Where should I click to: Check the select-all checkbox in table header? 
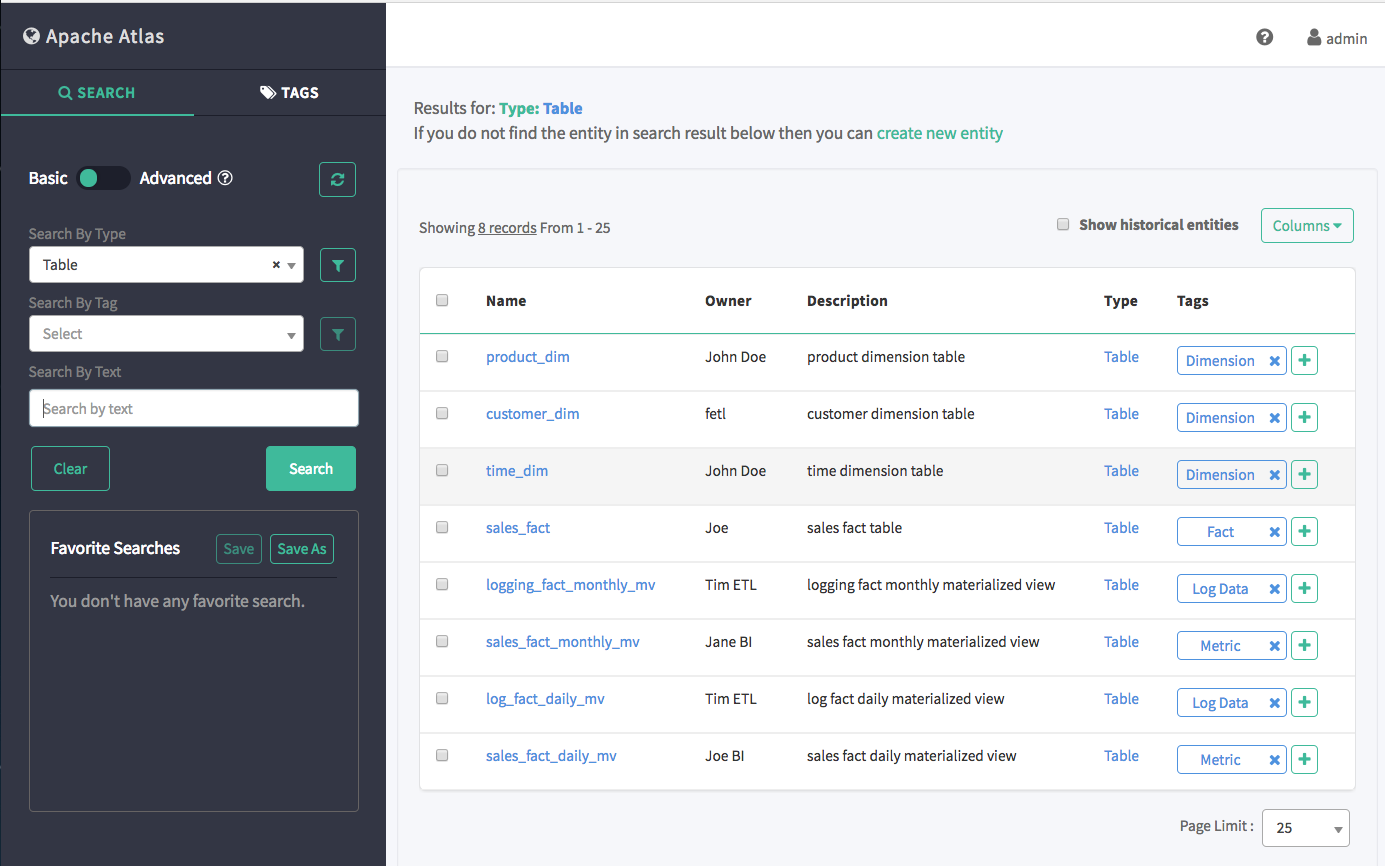[442, 300]
